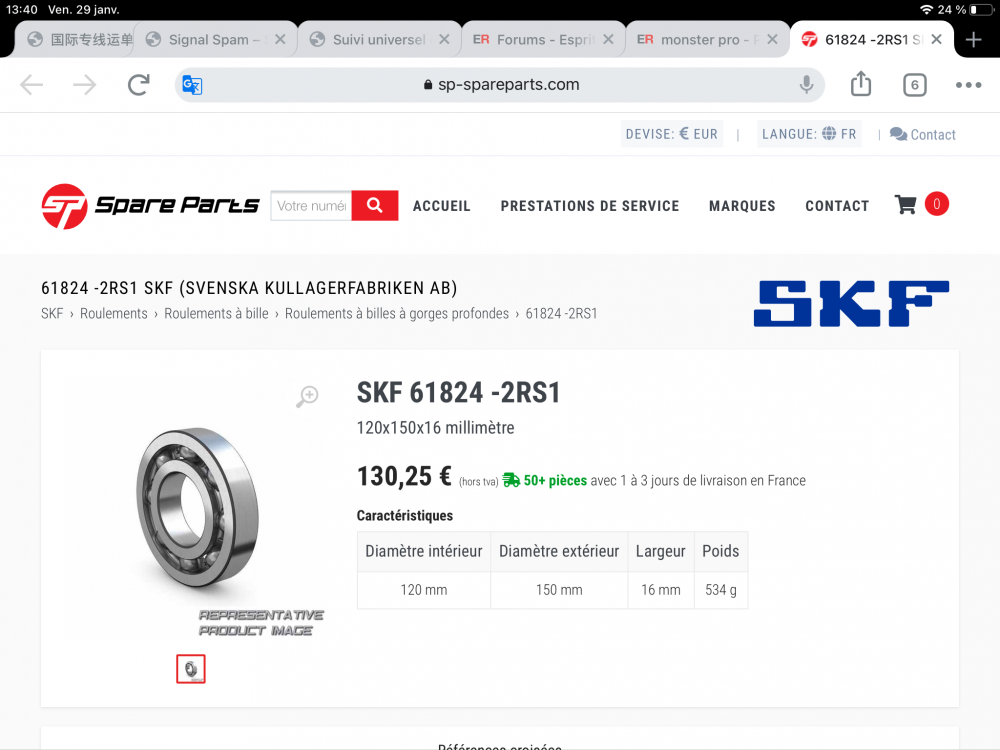This screenshot has width=1000, height=750.
Task: Click the Diamètre extérieur column header
Action: [559, 551]
